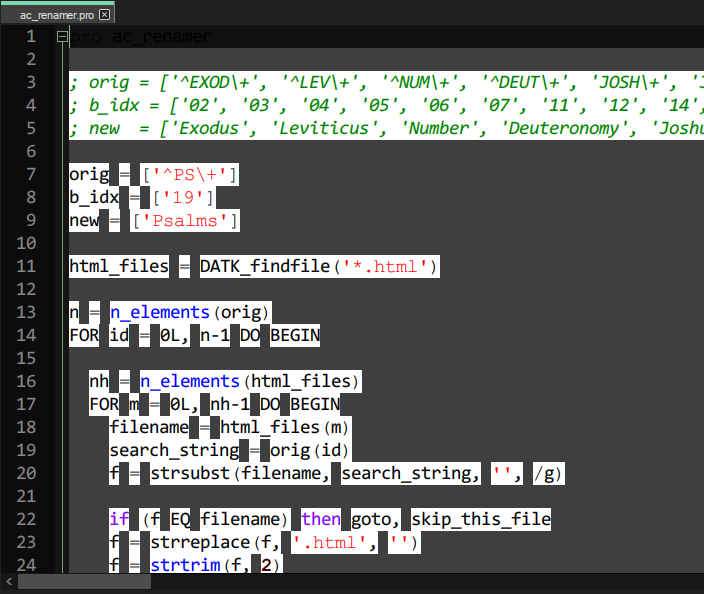Click line number 1 in the gutter
This screenshot has height=594, width=704.
(x=31, y=36)
